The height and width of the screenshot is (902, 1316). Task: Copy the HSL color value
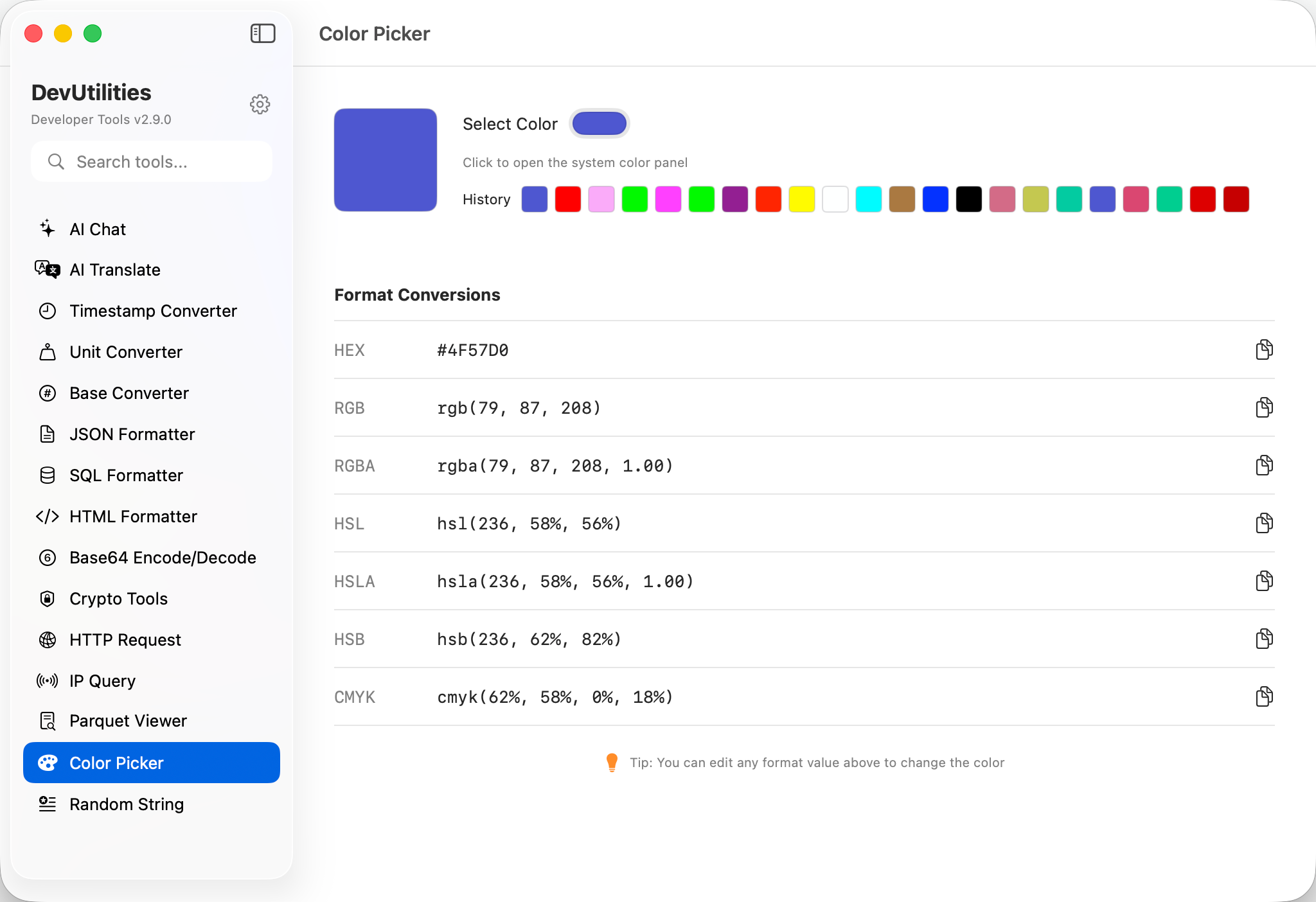(x=1264, y=523)
